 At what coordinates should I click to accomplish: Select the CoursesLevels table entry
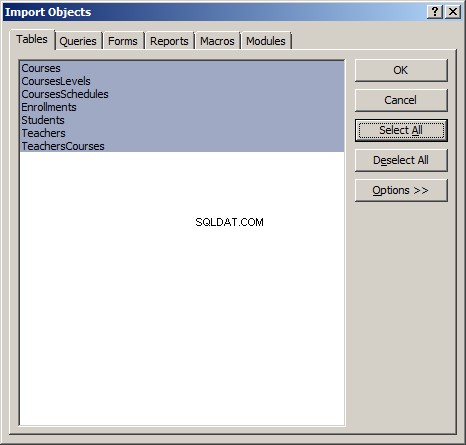click(x=182, y=81)
